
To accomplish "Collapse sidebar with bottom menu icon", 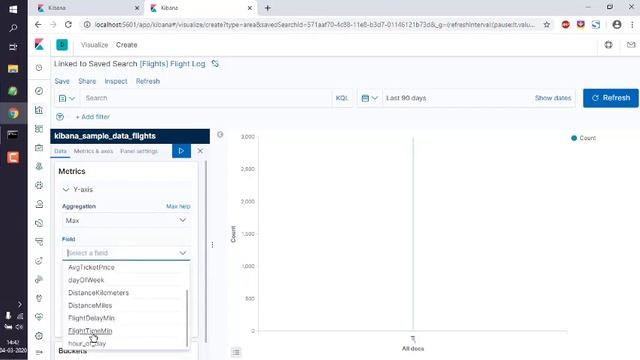I will tap(39, 353).
